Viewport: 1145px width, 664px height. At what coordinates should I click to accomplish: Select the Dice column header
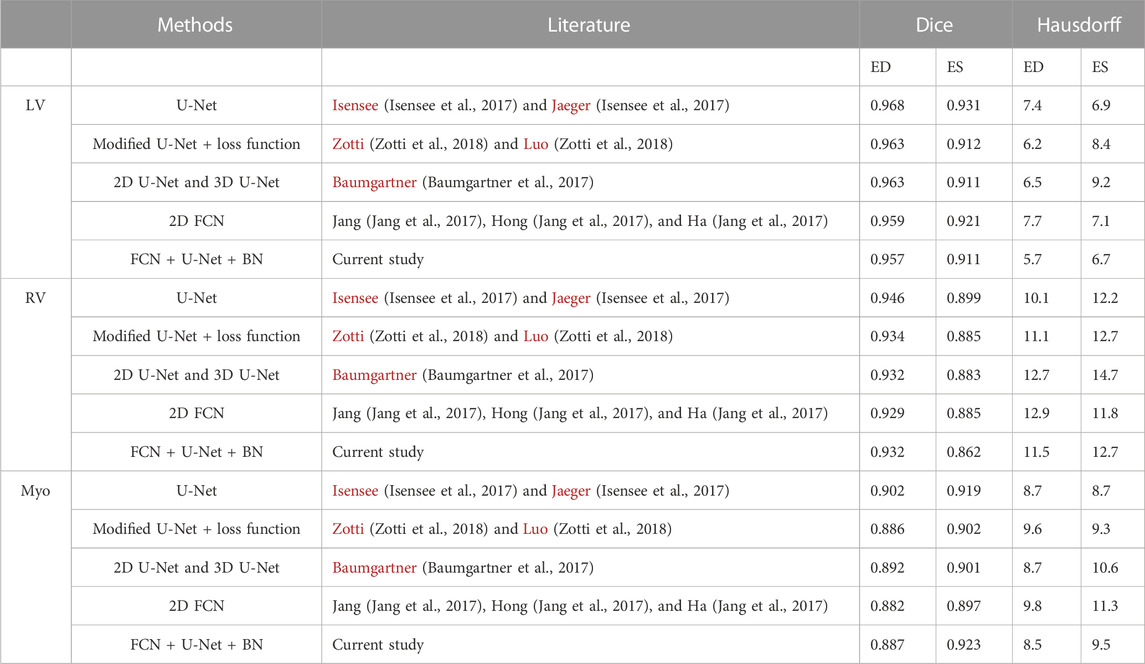click(935, 24)
